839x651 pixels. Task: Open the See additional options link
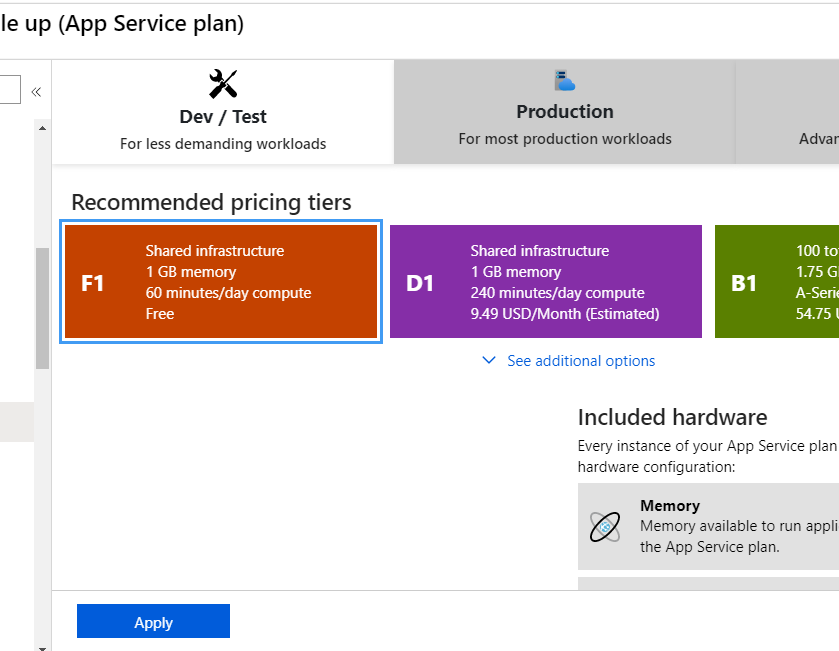[x=581, y=361]
